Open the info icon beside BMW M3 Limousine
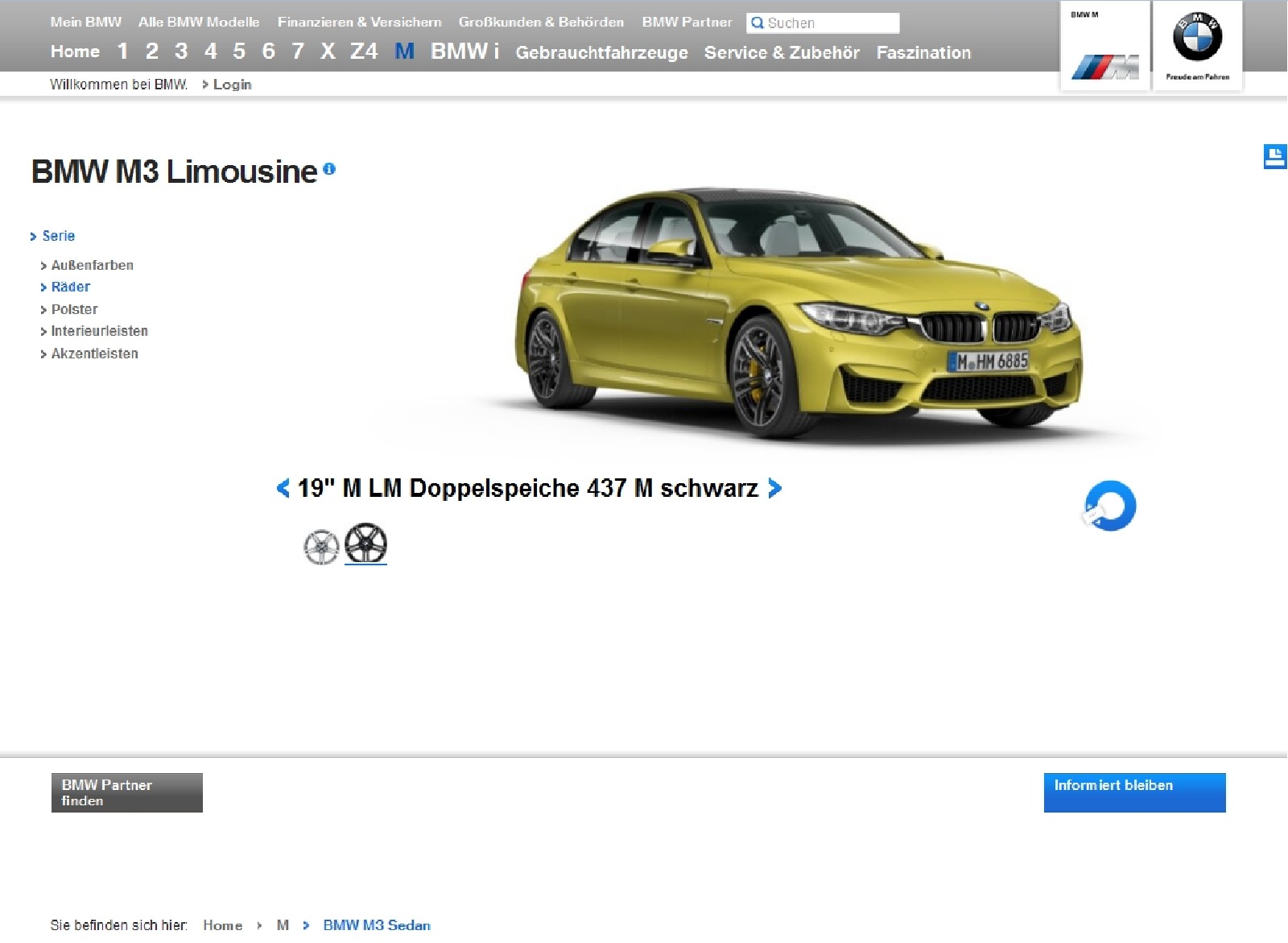Image resolution: width=1288 pixels, height=943 pixels. pos(329,169)
